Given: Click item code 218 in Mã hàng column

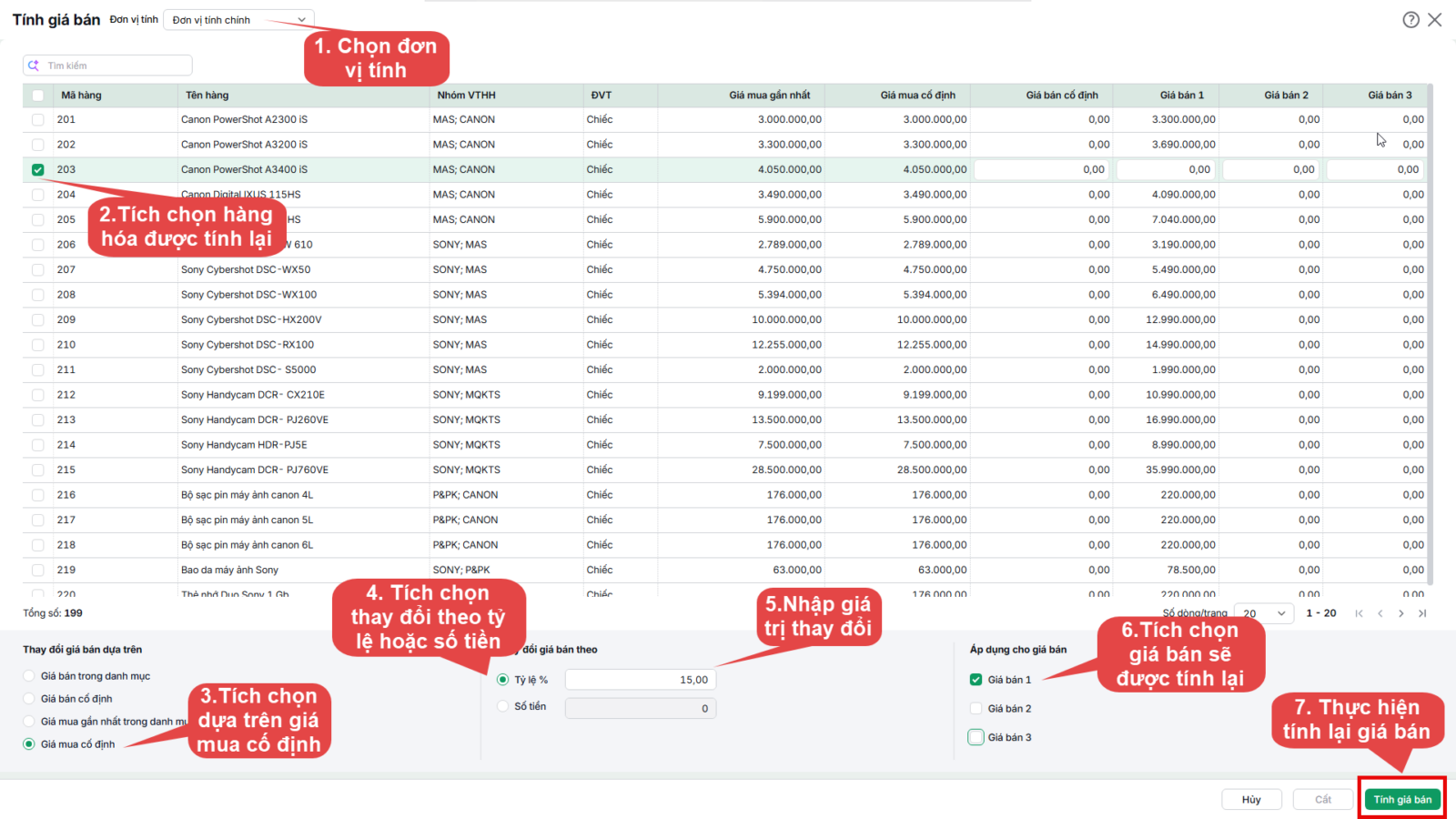Looking at the screenshot, I should pyautogui.click(x=66, y=545).
